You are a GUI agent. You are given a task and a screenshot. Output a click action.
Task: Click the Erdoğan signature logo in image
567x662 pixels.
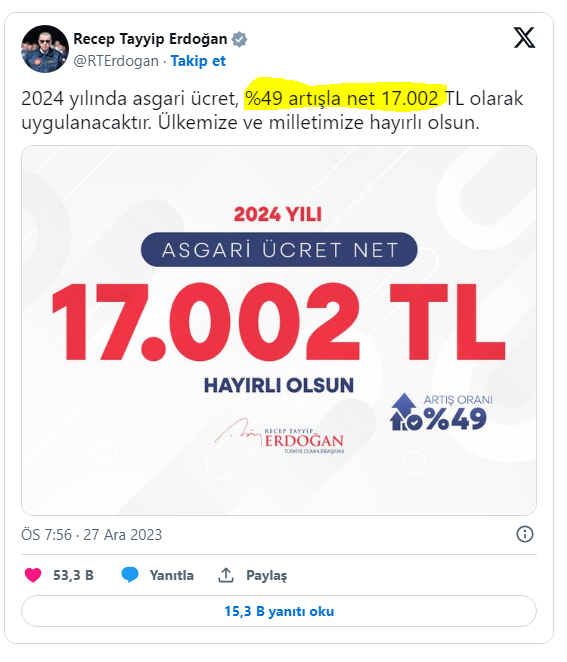[279, 437]
